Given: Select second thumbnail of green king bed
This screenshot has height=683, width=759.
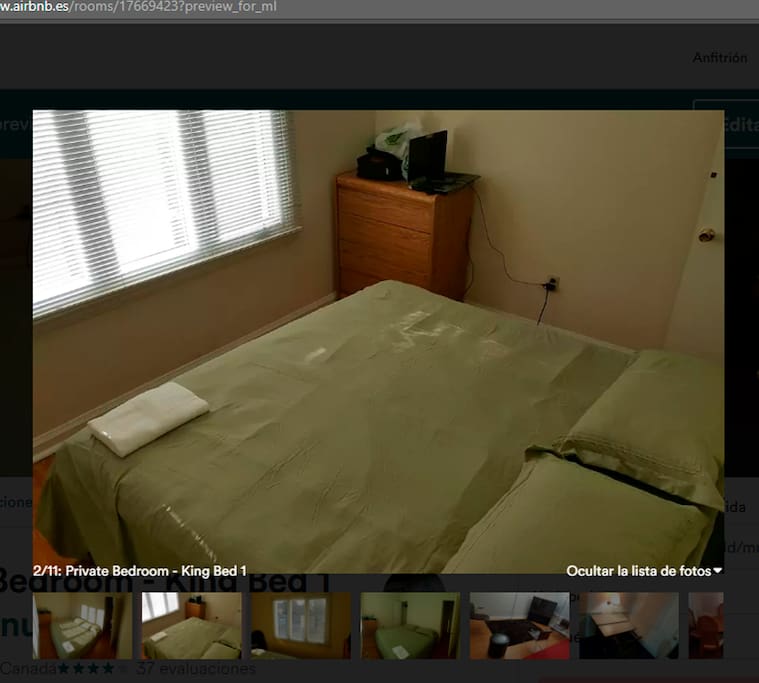Looking at the screenshot, I should click(192, 625).
